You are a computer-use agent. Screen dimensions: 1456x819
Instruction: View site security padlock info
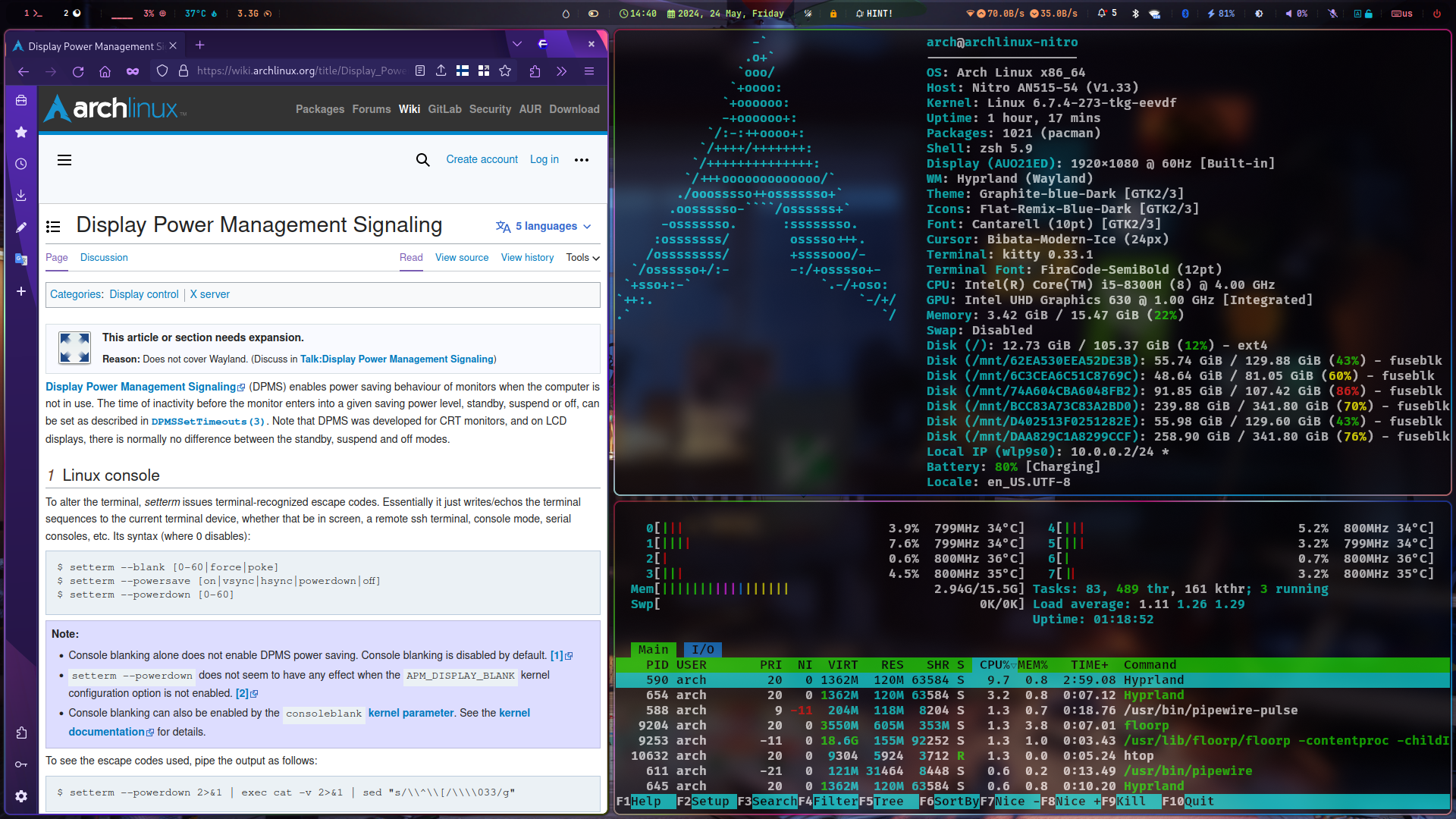tap(183, 71)
